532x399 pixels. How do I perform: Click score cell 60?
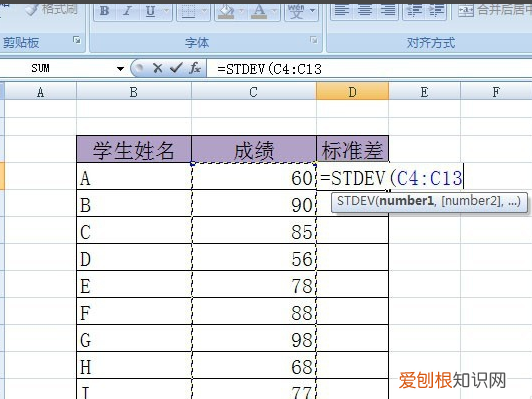[254, 176]
